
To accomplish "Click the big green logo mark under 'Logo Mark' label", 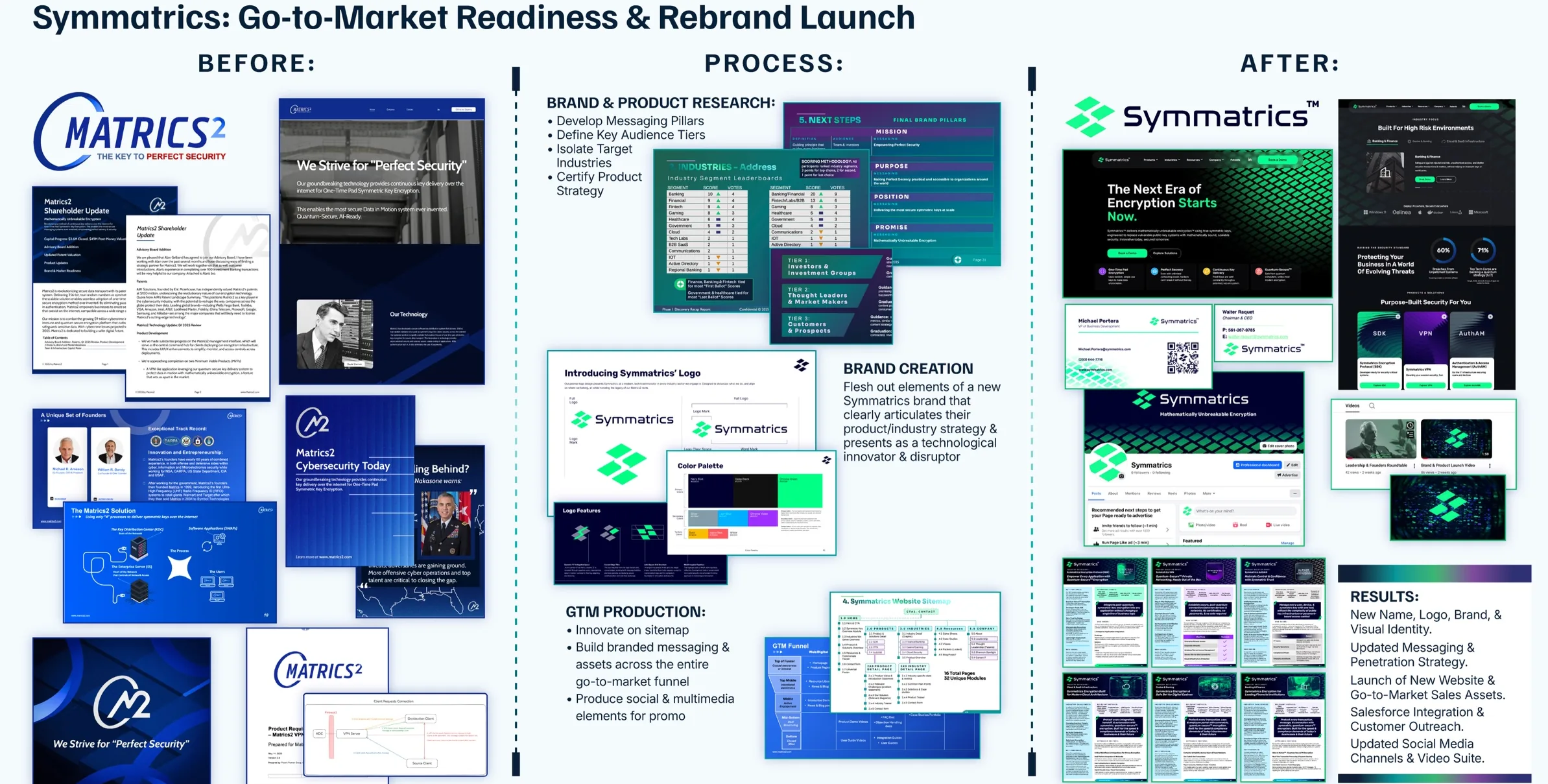I will click(621, 464).
